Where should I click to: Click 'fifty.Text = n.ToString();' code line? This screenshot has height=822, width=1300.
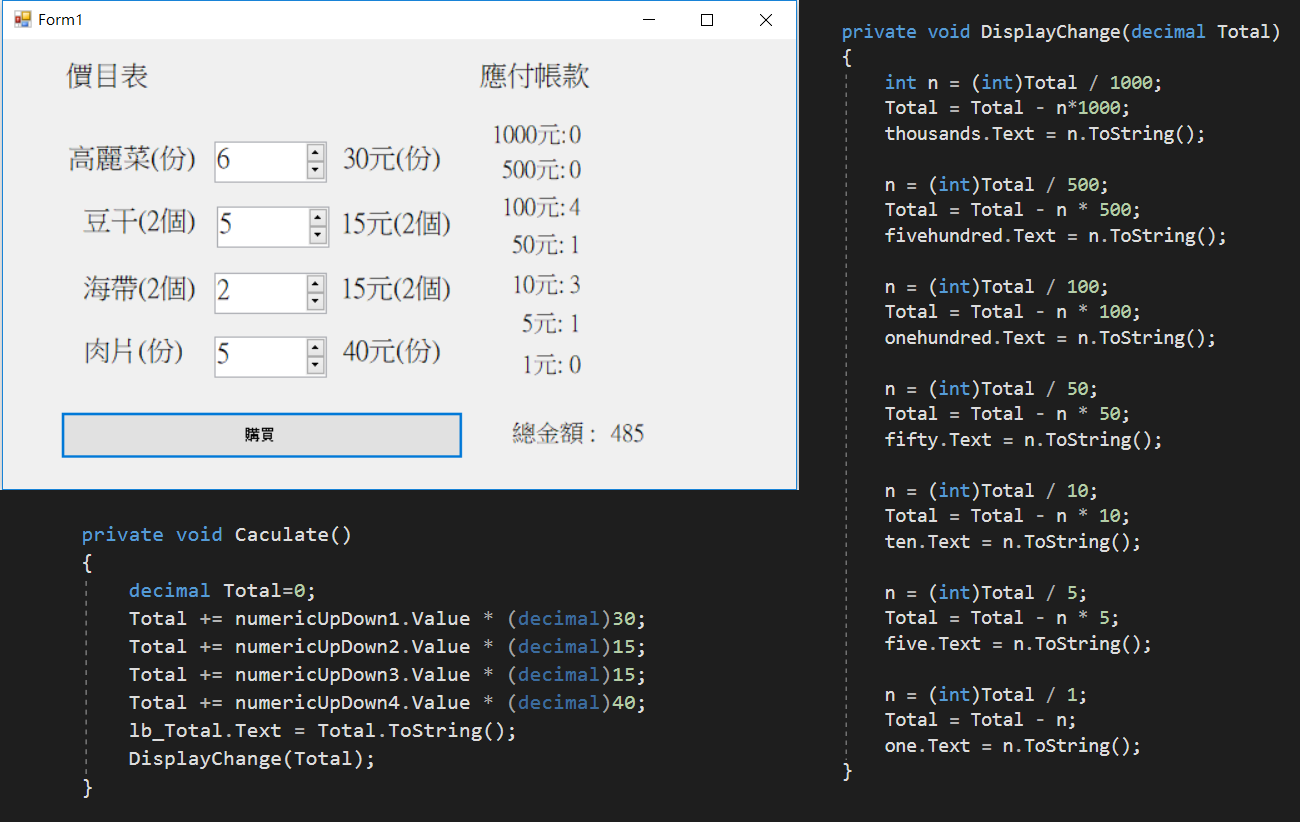1024,440
